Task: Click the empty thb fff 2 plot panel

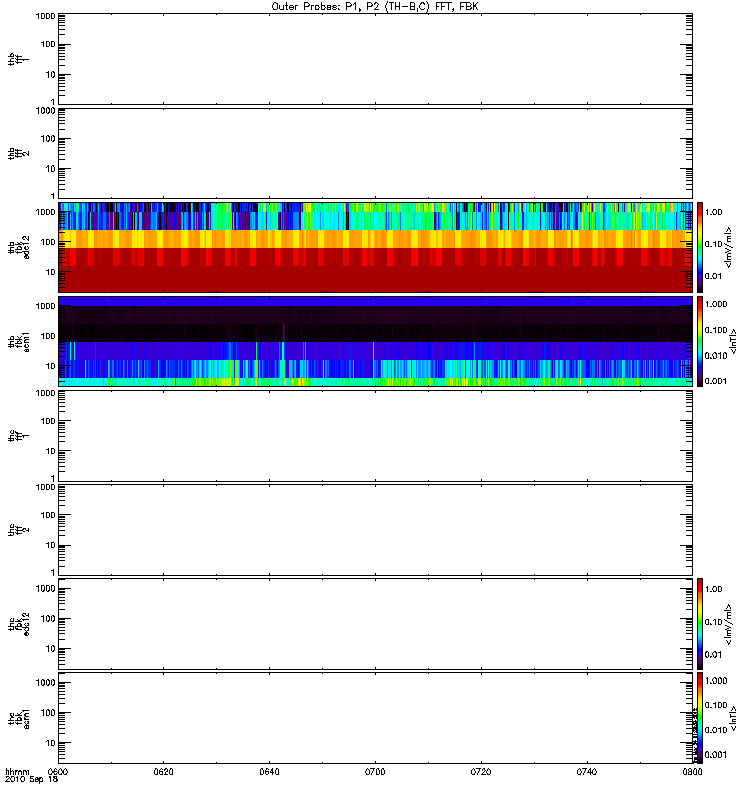Action: click(x=376, y=153)
